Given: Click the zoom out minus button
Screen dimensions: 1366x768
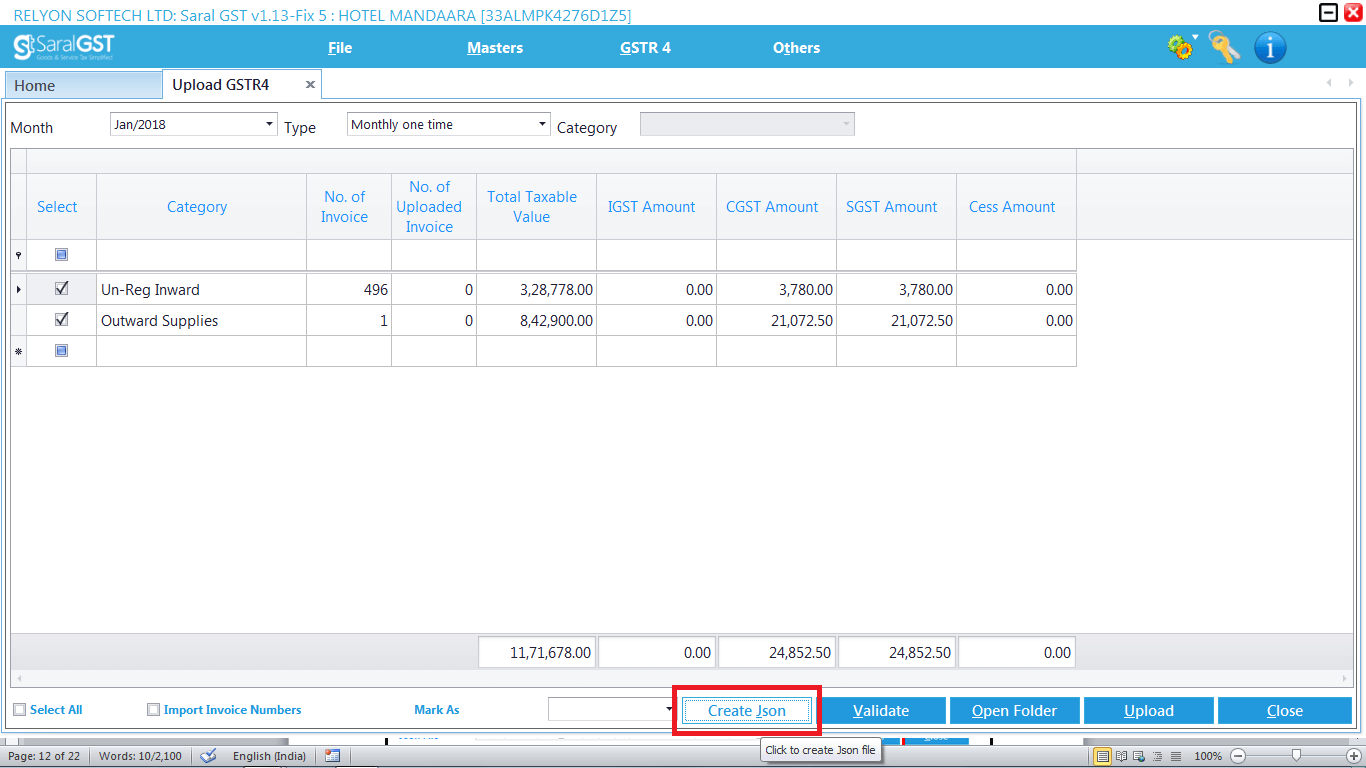Looking at the screenshot, I should pos(1238,756).
